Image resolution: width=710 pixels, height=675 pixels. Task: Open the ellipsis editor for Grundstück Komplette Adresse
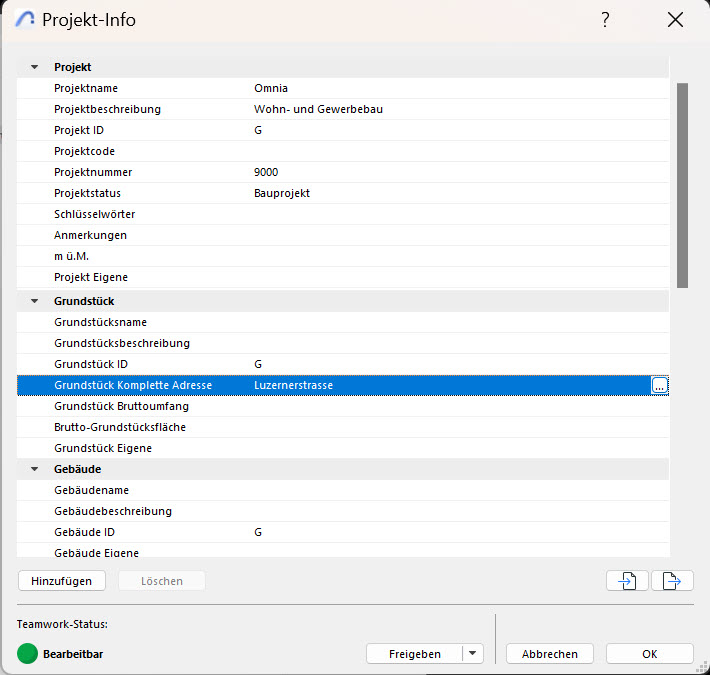[x=659, y=385]
